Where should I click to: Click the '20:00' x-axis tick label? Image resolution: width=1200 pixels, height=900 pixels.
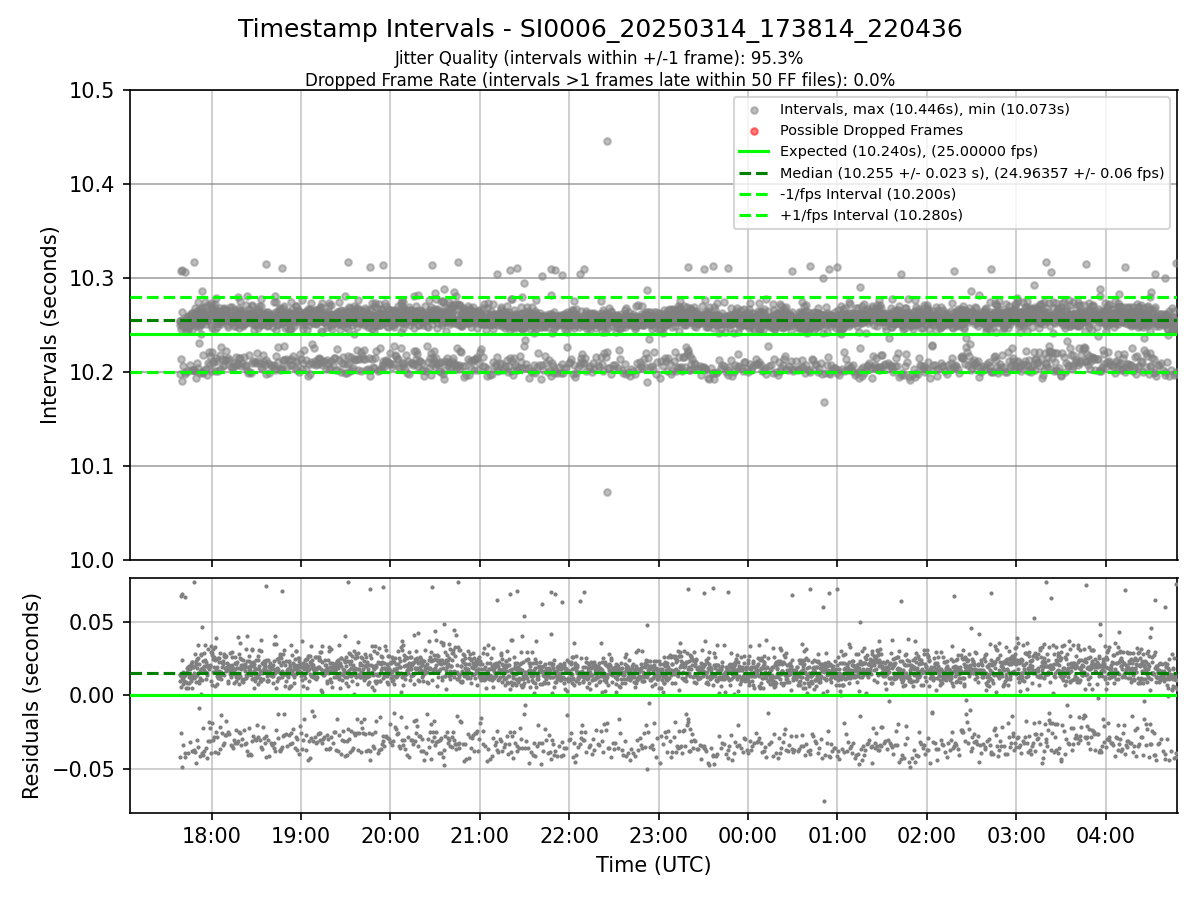click(x=390, y=836)
